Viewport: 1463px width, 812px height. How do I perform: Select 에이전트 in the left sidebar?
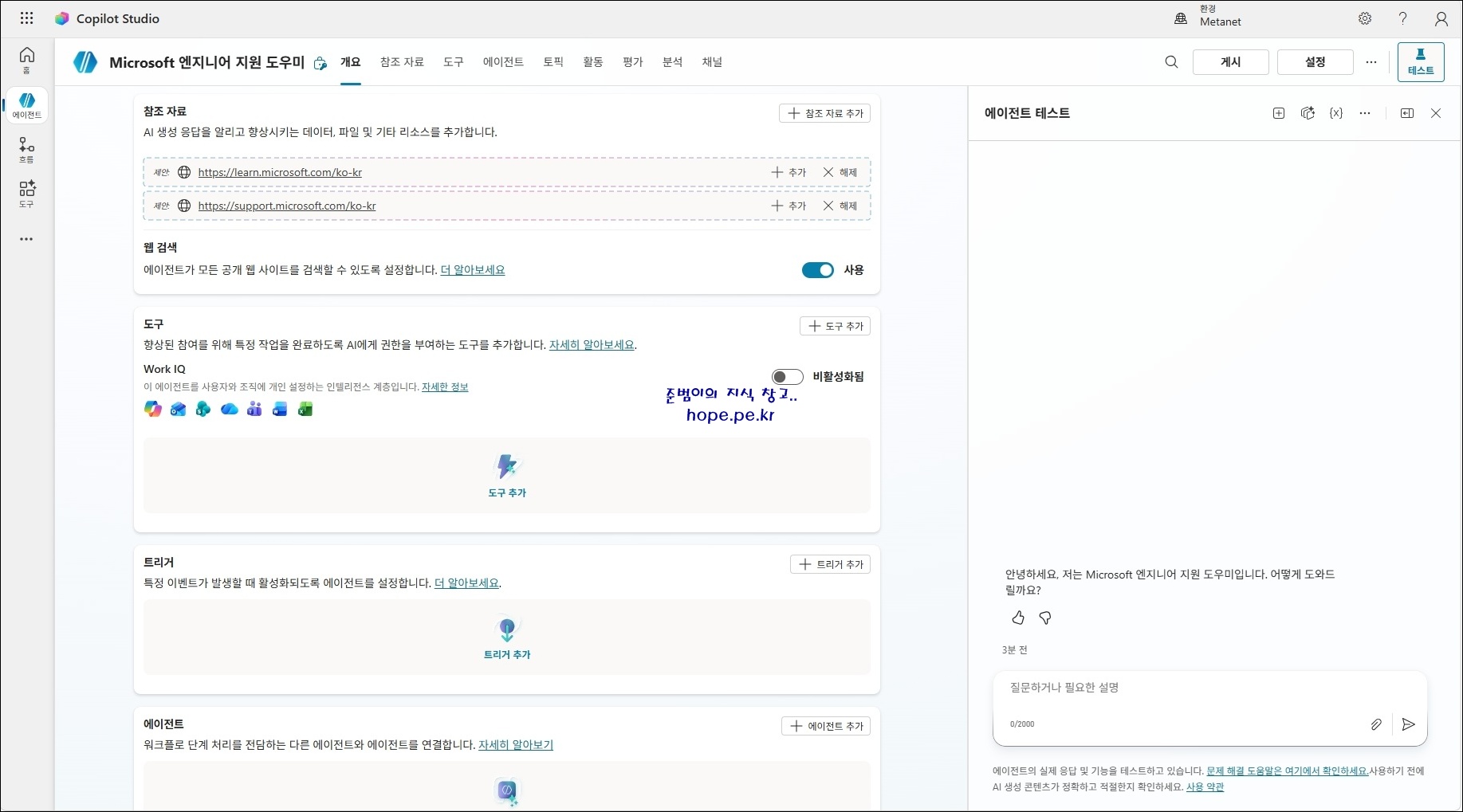pyautogui.click(x=27, y=105)
